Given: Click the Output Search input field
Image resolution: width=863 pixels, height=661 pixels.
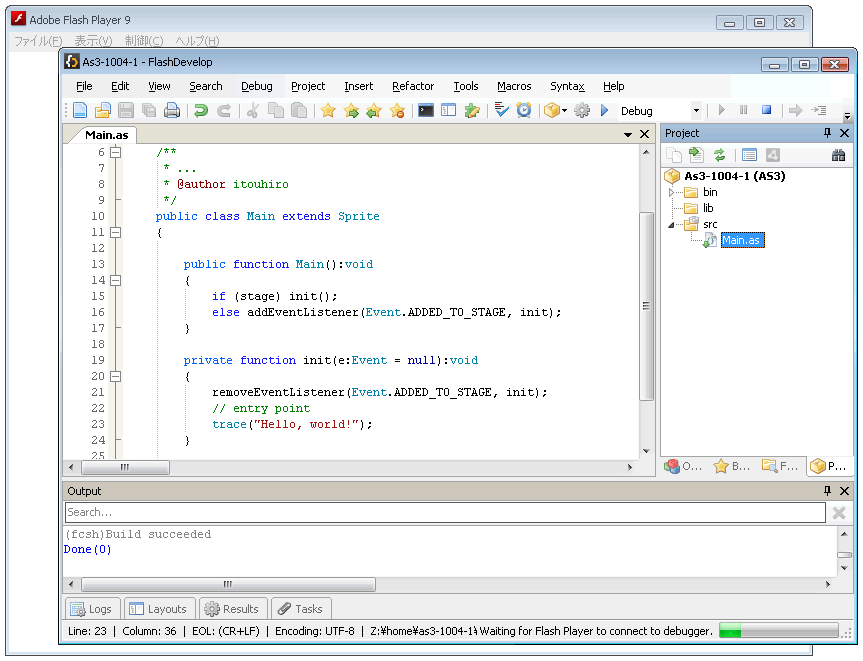Looking at the screenshot, I should click(445, 512).
